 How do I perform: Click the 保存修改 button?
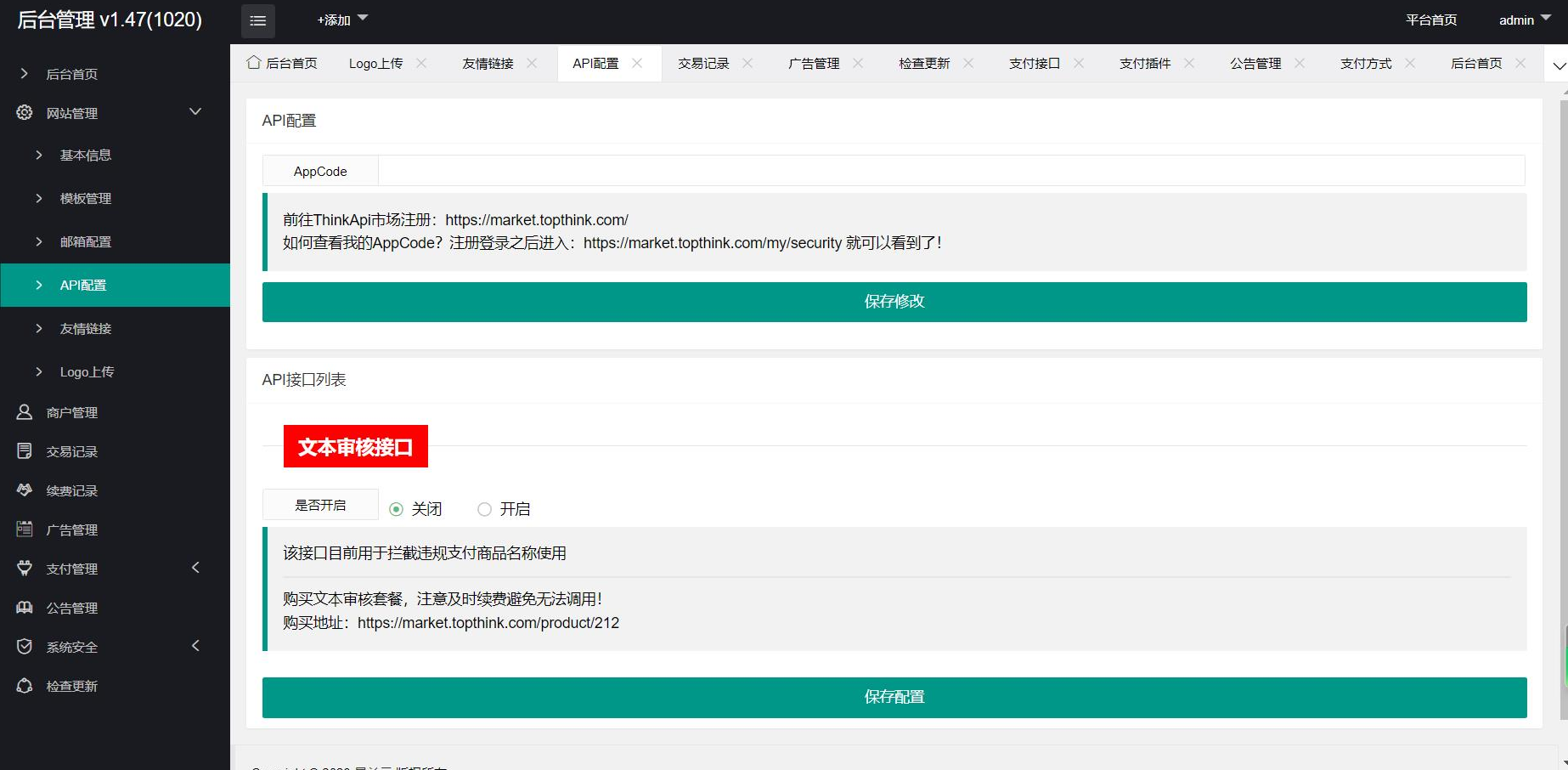tap(894, 302)
